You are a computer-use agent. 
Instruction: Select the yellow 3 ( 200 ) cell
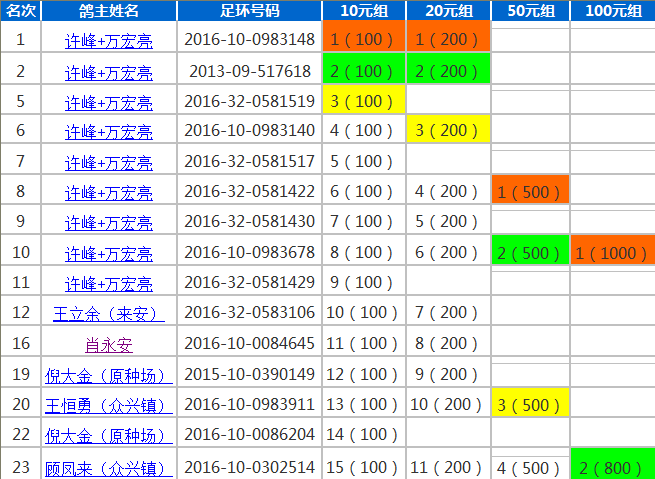448,131
